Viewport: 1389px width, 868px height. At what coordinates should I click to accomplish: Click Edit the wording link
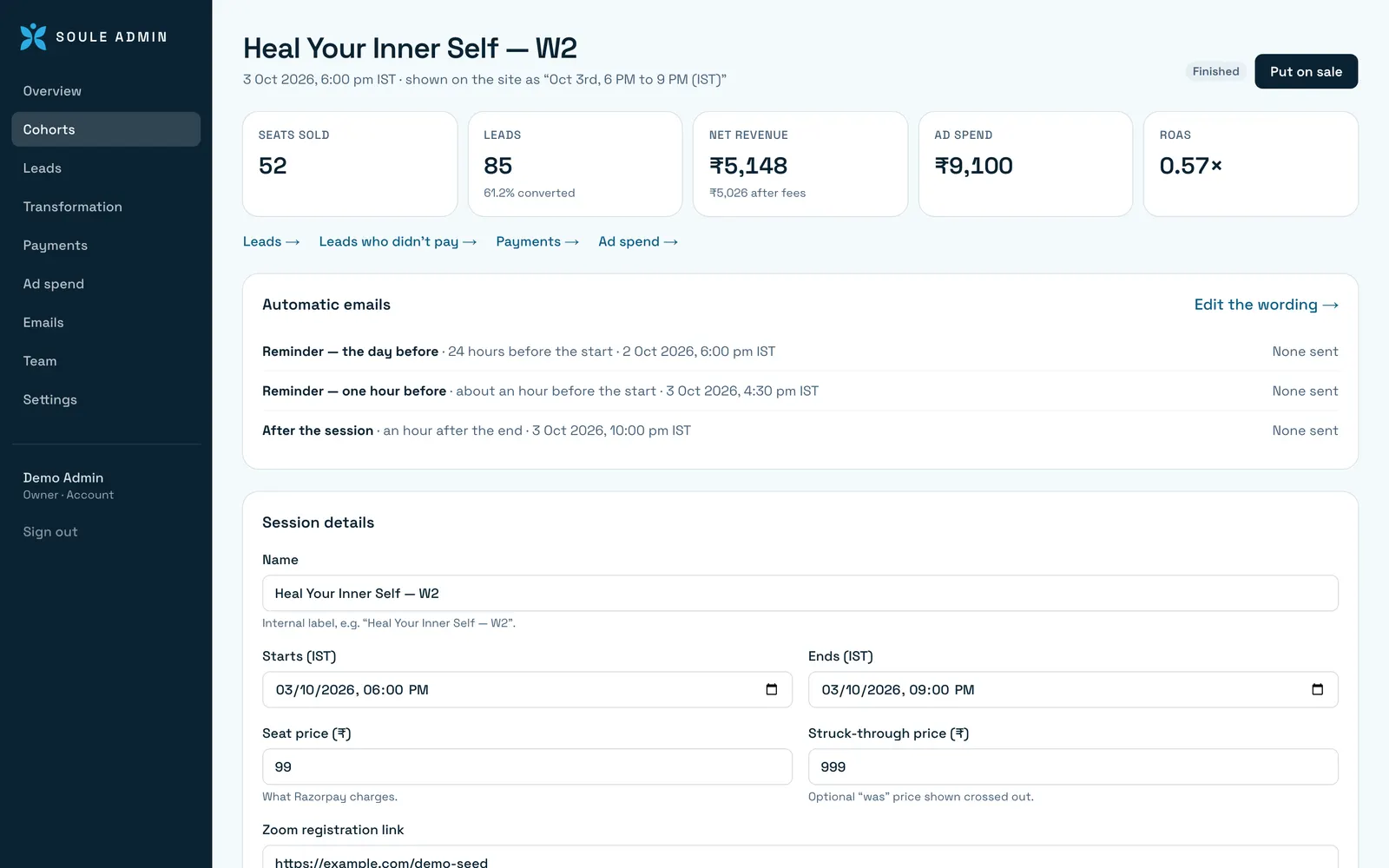click(x=1266, y=305)
